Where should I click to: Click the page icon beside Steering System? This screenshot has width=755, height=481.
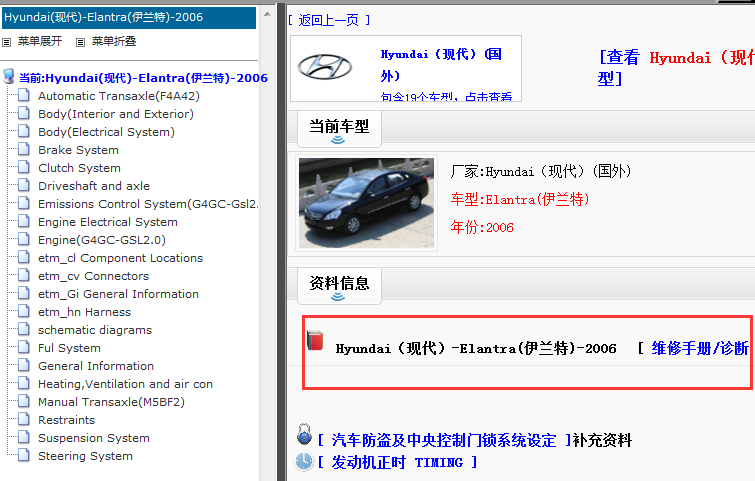click(25, 456)
